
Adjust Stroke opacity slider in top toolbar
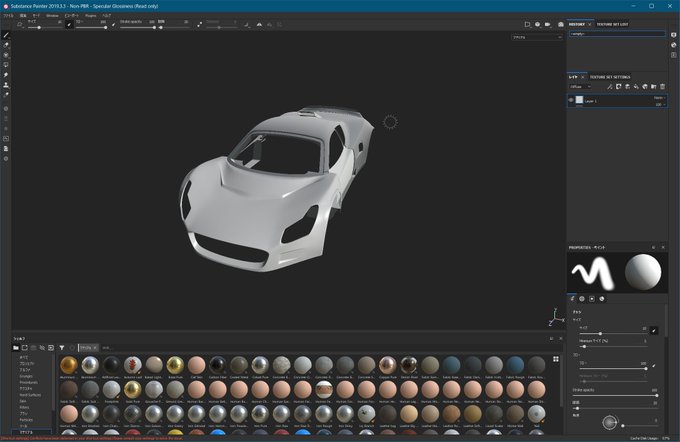(x=137, y=27)
